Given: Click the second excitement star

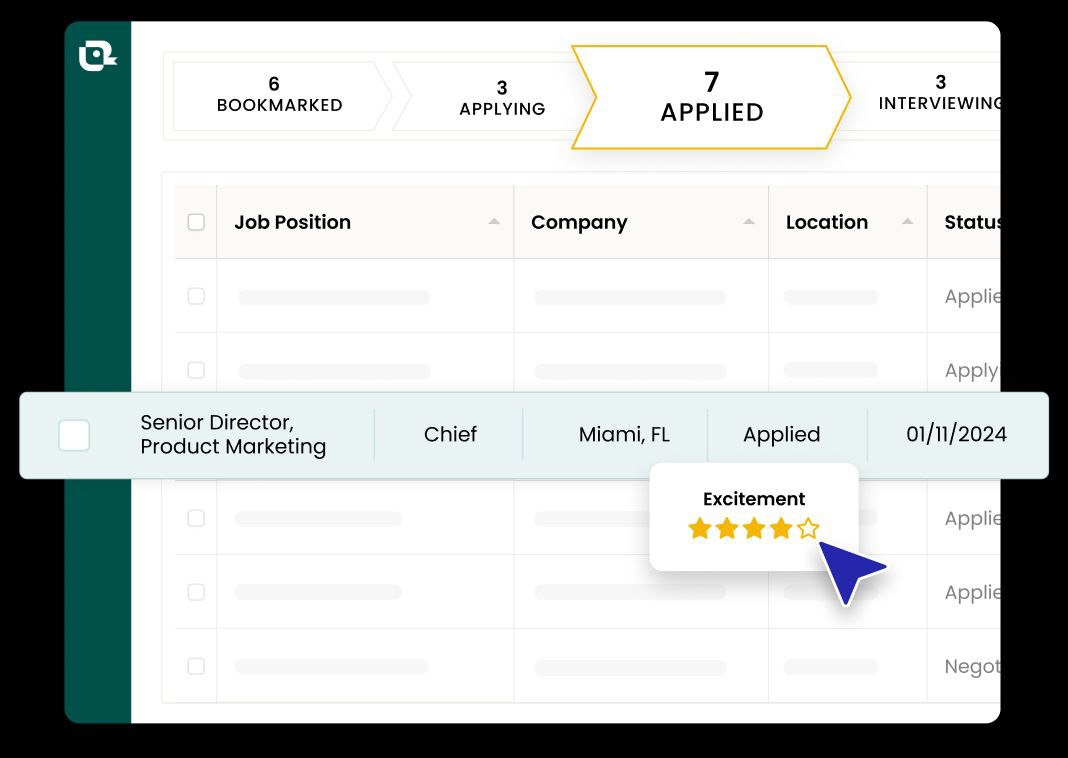Looking at the screenshot, I should pos(727,528).
